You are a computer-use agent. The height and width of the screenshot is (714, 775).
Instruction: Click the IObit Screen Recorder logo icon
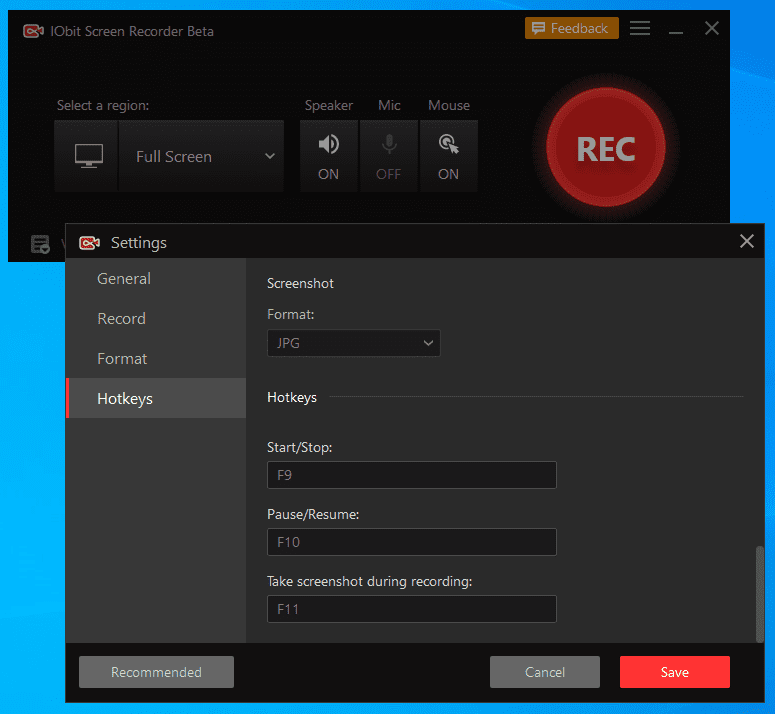click(33, 31)
